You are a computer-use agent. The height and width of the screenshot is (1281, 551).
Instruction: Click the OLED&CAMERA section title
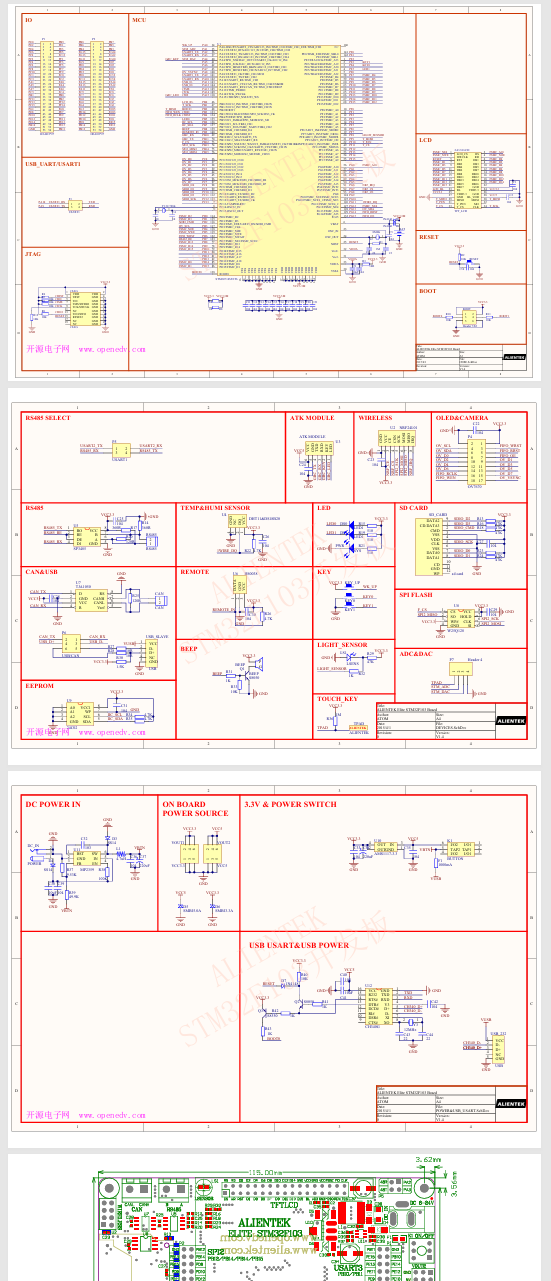click(x=462, y=417)
